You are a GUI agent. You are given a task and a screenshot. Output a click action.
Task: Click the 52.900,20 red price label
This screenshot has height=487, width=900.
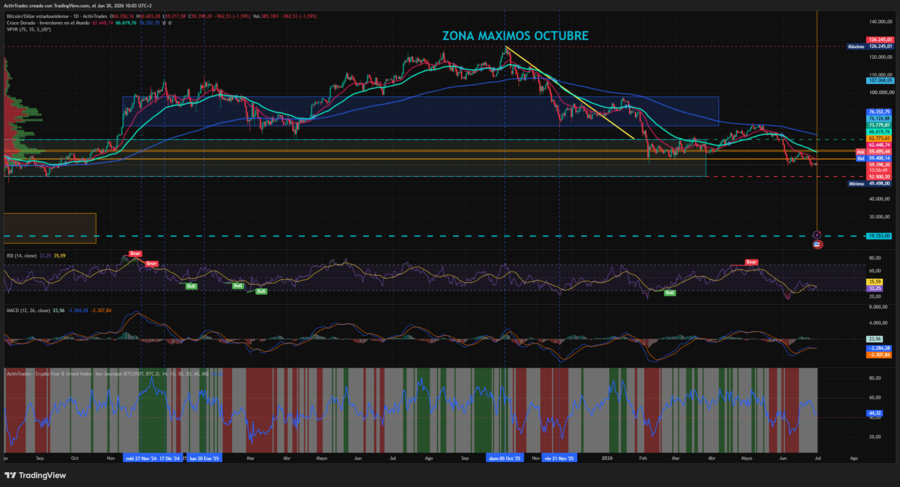[879, 177]
